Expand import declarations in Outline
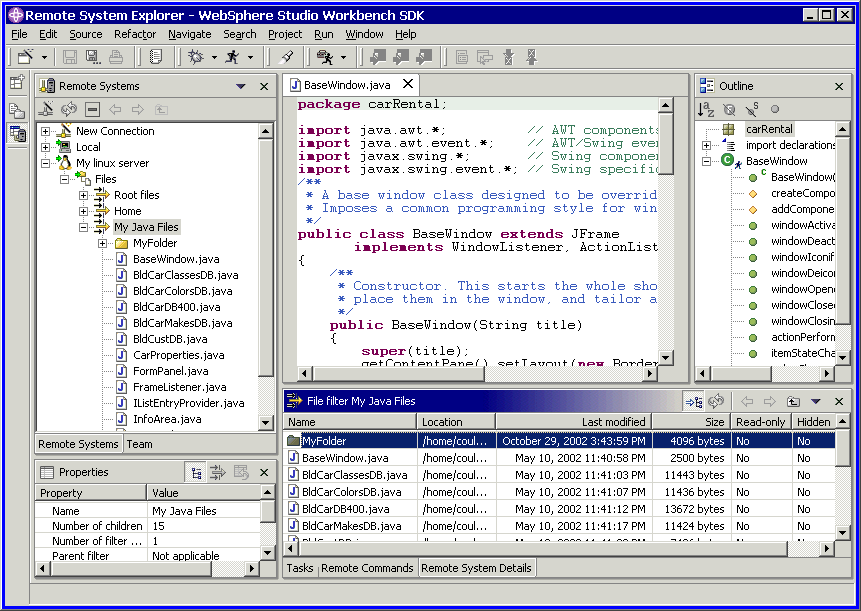Screen dimensions: 861x611 click(707, 145)
